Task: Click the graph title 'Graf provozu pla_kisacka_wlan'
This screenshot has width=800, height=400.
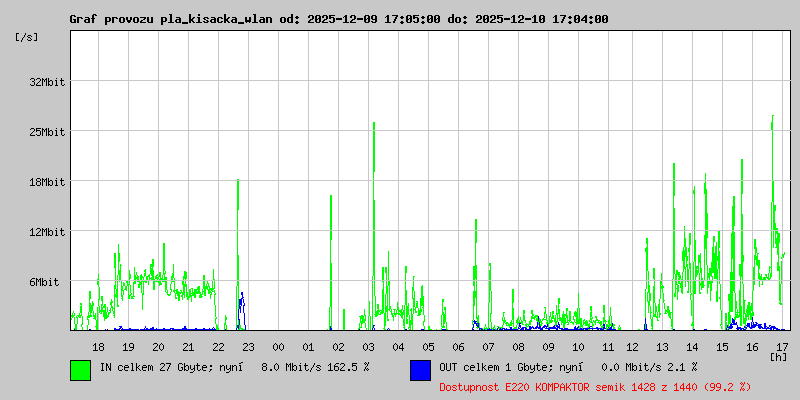Action: 172,19
